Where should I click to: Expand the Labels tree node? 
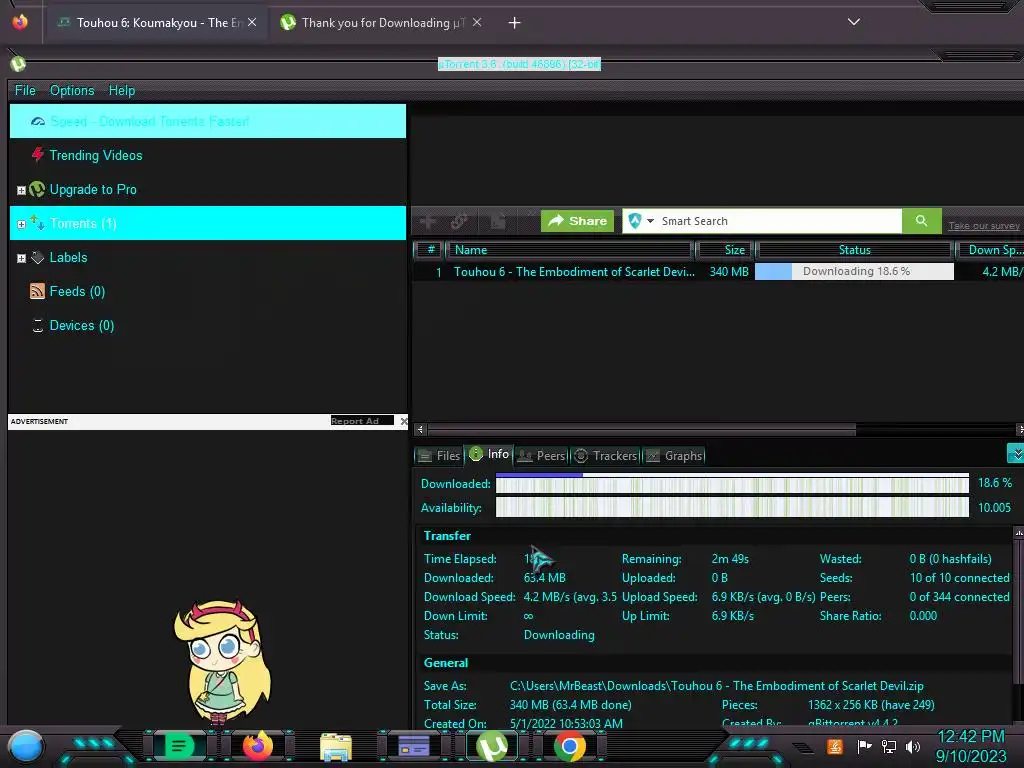click(21, 259)
